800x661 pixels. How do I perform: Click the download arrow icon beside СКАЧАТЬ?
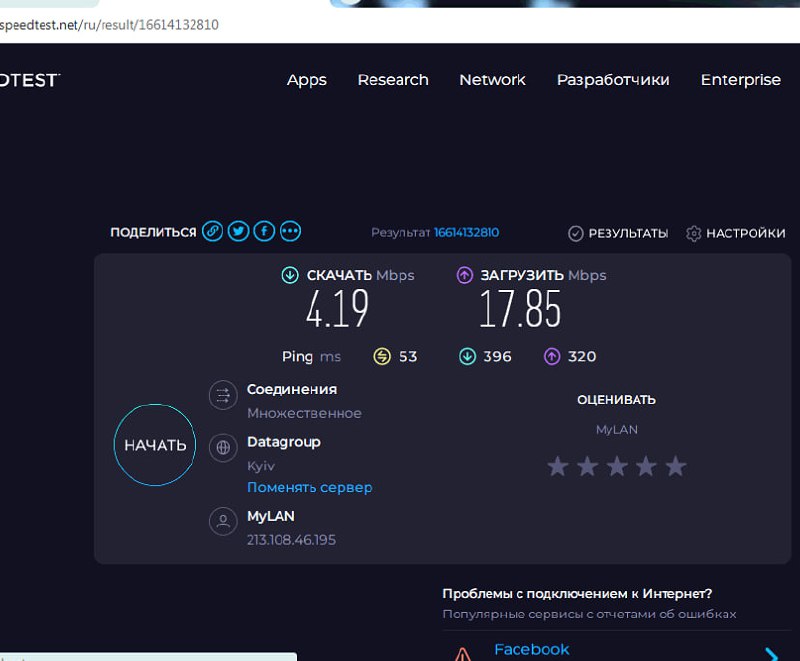coord(290,275)
